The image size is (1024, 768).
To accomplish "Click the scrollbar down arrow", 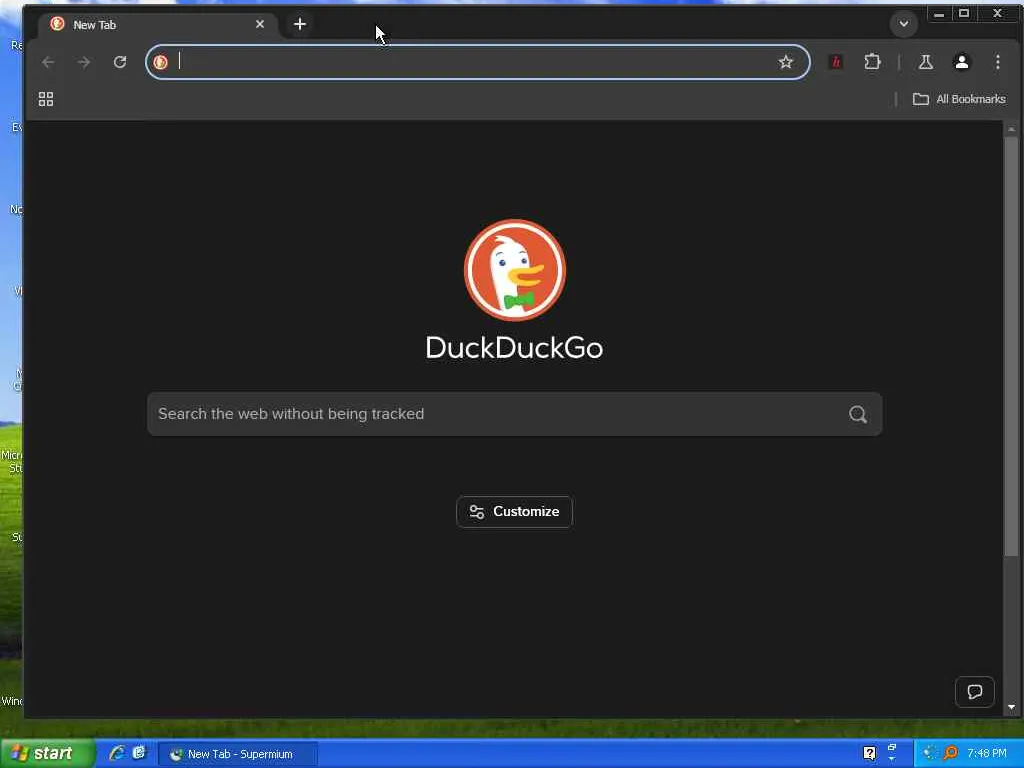I will [x=1012, y=707].
